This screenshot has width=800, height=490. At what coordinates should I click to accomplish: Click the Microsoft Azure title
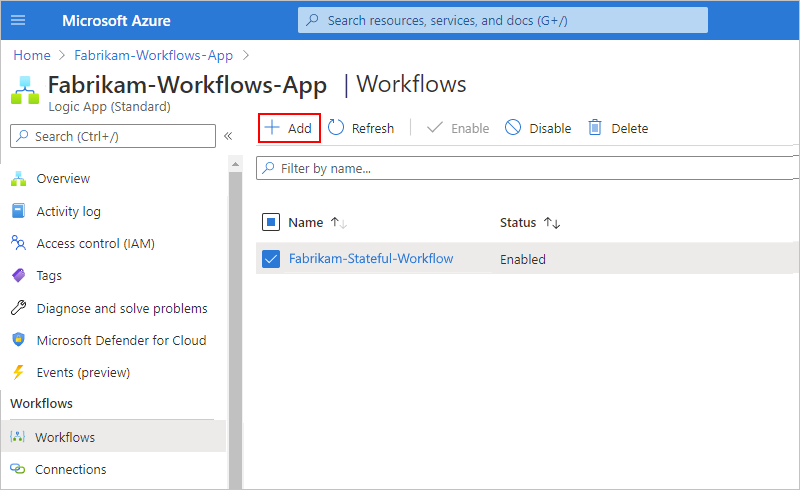[x=116, y=20]
